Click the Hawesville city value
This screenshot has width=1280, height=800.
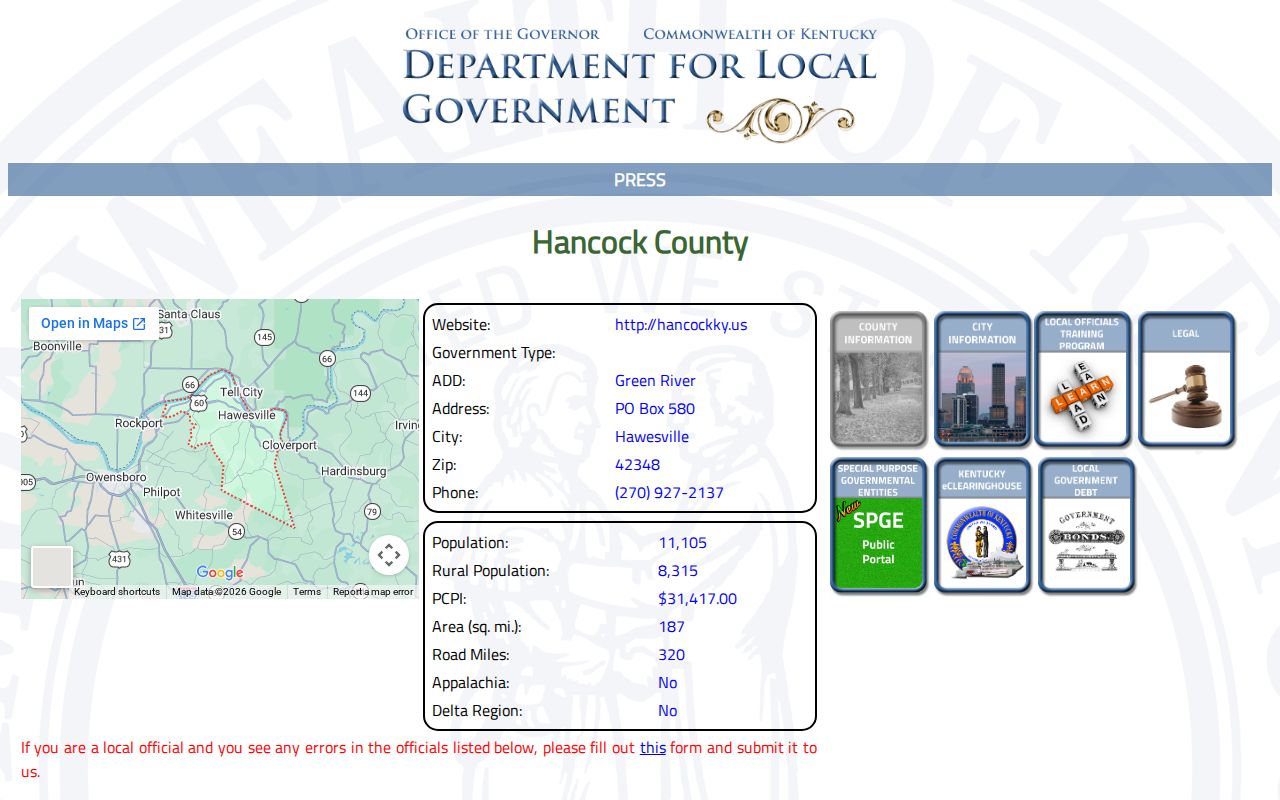point(652,437)
